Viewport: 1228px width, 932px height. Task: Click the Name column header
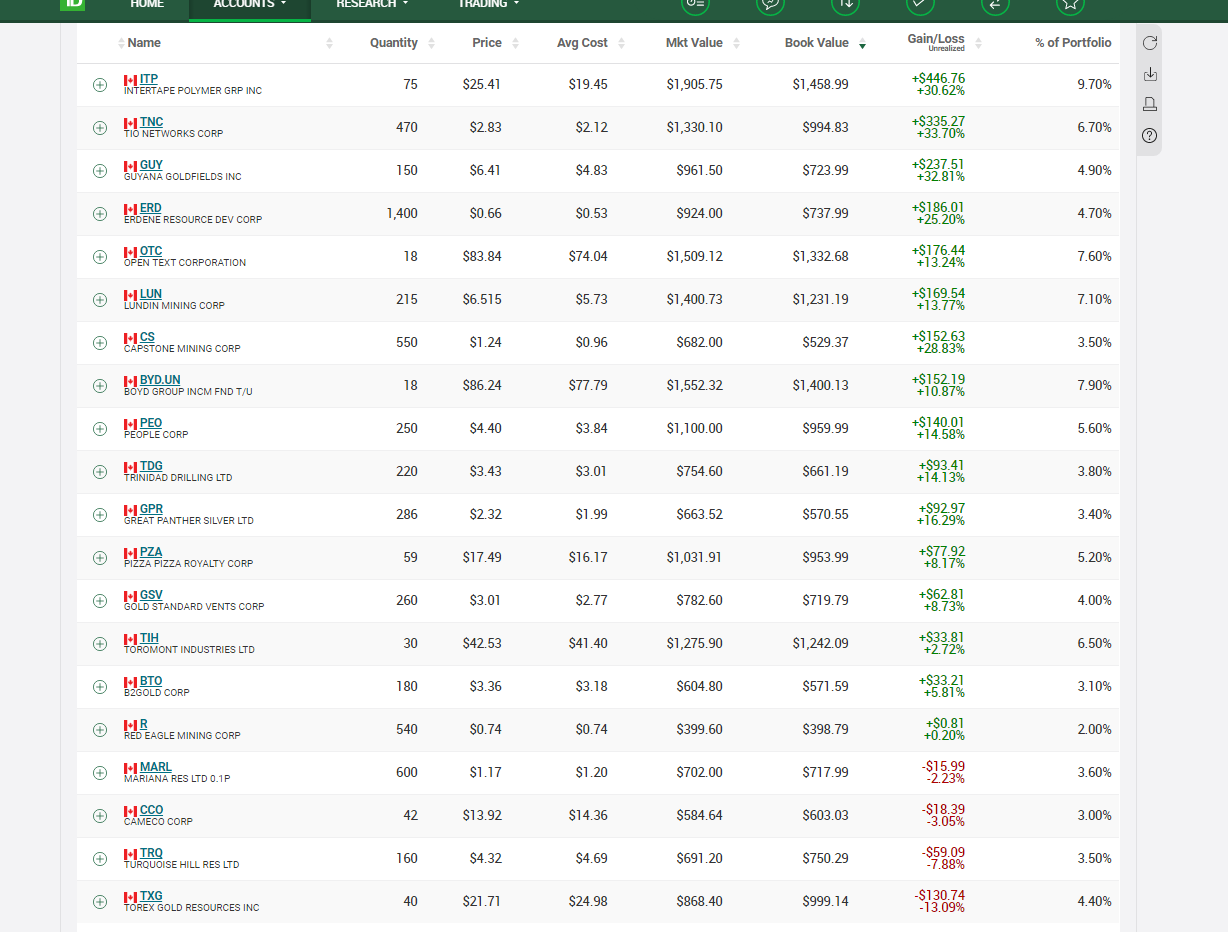click(x=144, y=43)
